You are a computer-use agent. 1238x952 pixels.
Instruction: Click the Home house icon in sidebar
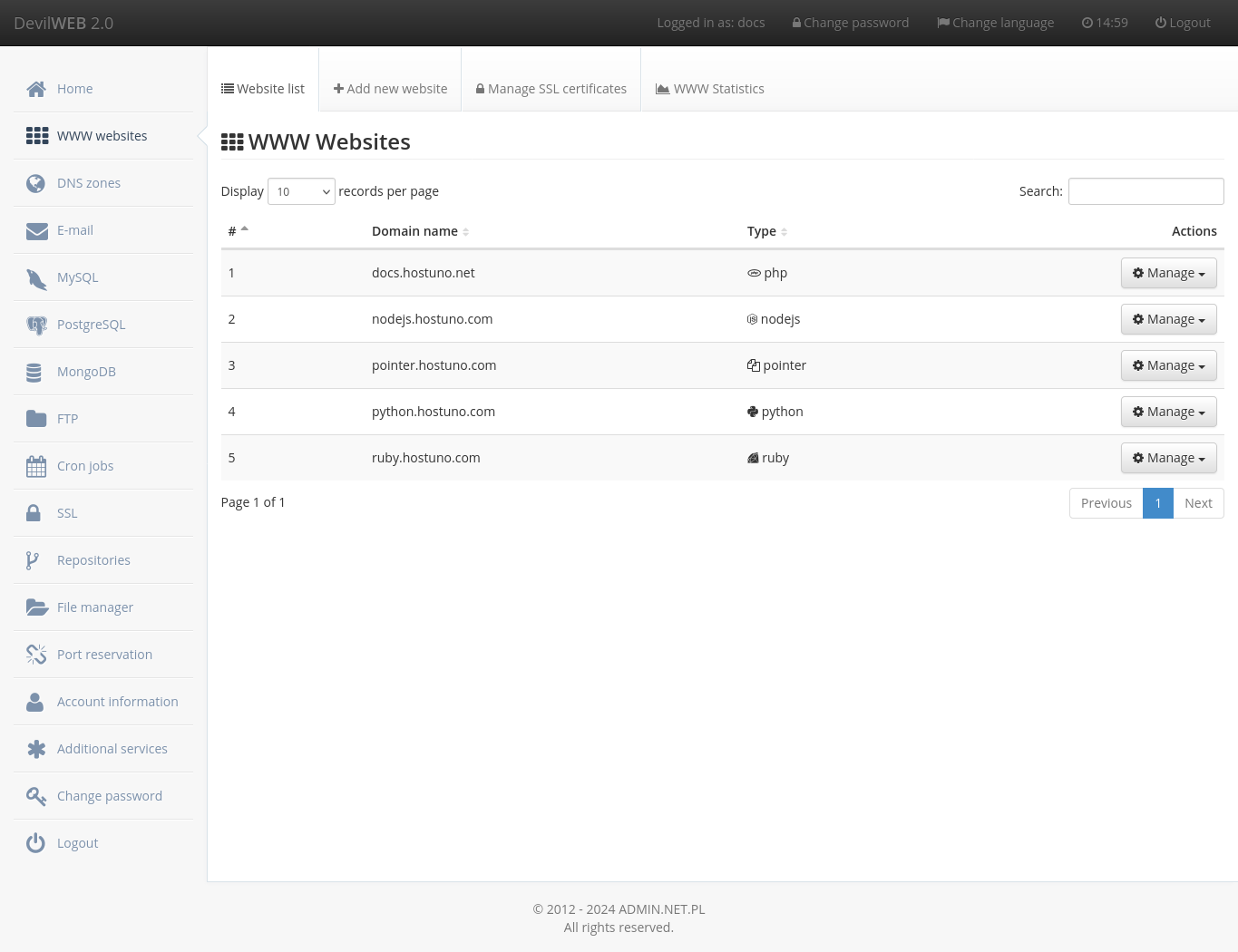[x=36, y=88]
